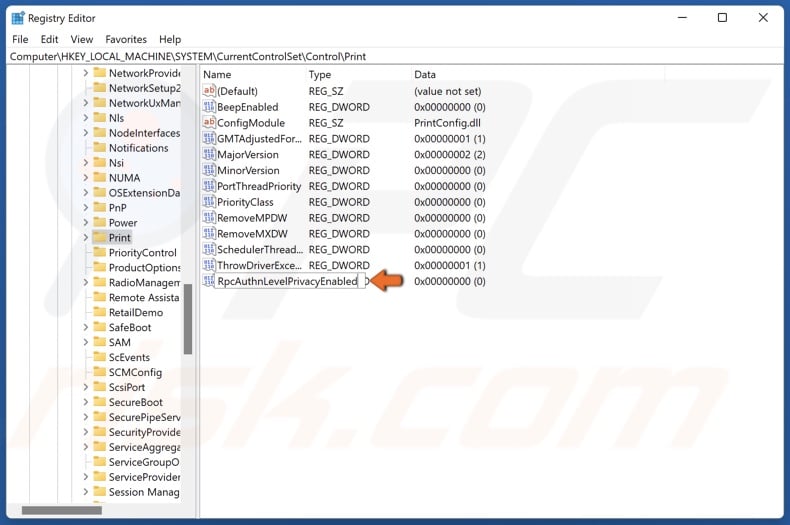Open the Edit menu
This screenshot has width=790, height=525.
pyautogui.click(x=49, y=39)
